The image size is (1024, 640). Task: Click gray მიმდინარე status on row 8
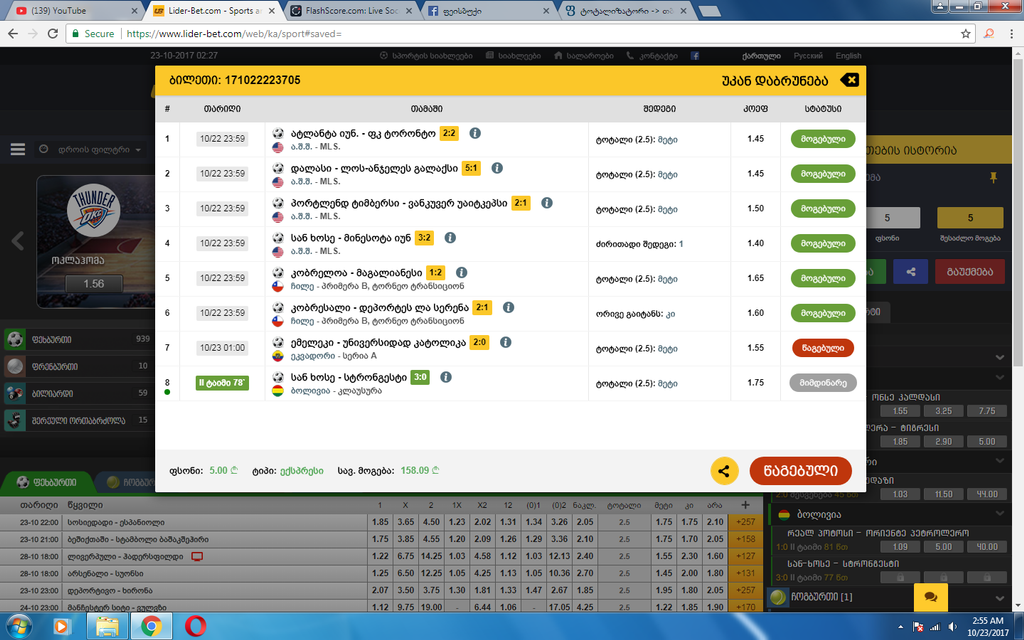[x=823, y=383]
